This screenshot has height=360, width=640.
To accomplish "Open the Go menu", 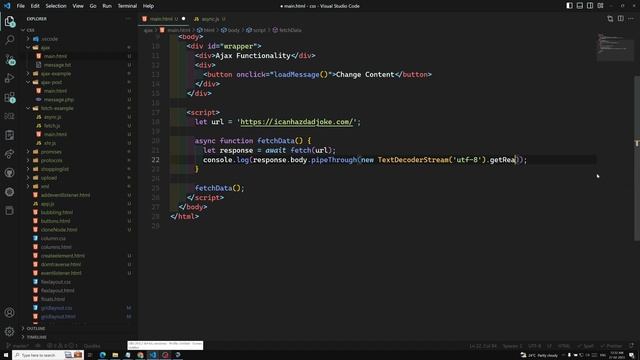I will tap(93, 6).
